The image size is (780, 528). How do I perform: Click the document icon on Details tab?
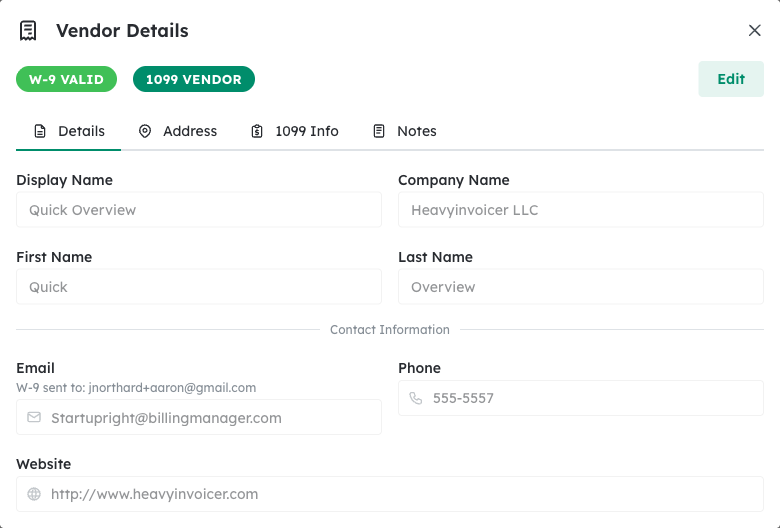(40, 131)
